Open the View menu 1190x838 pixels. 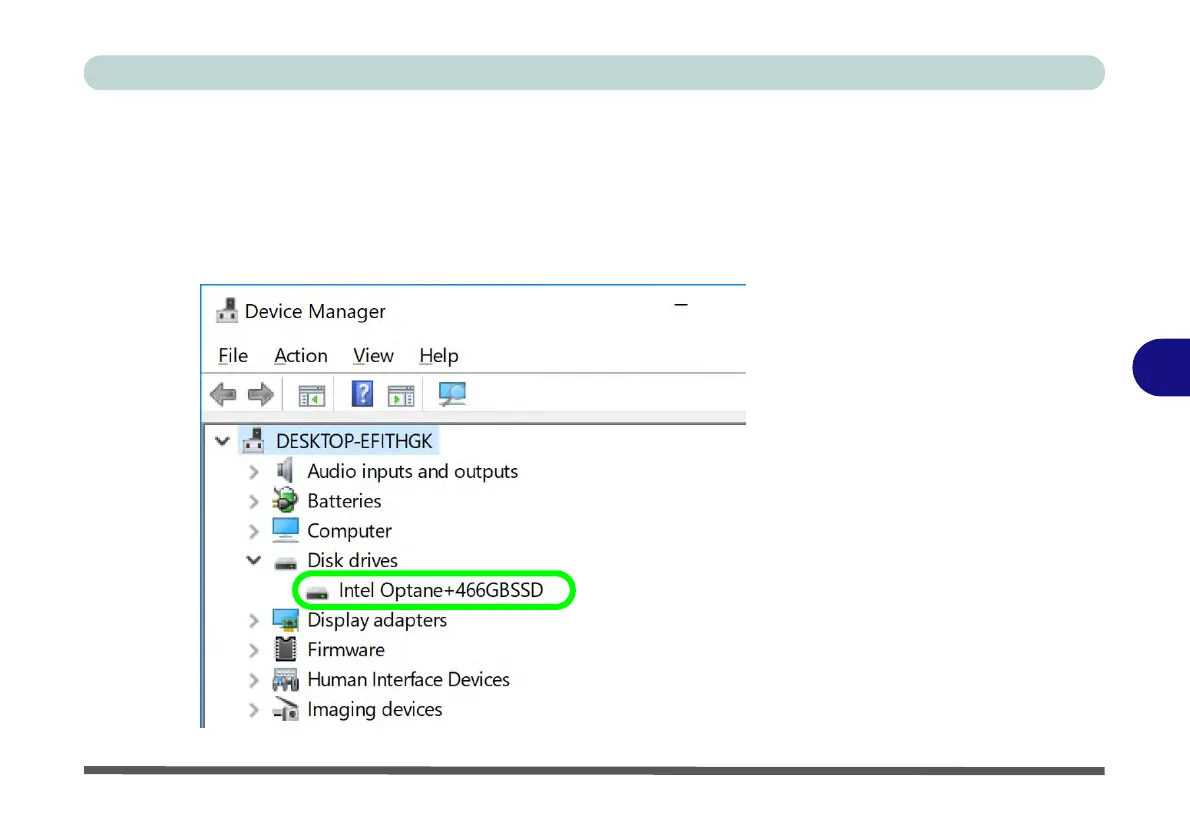[x=373, y=356]
